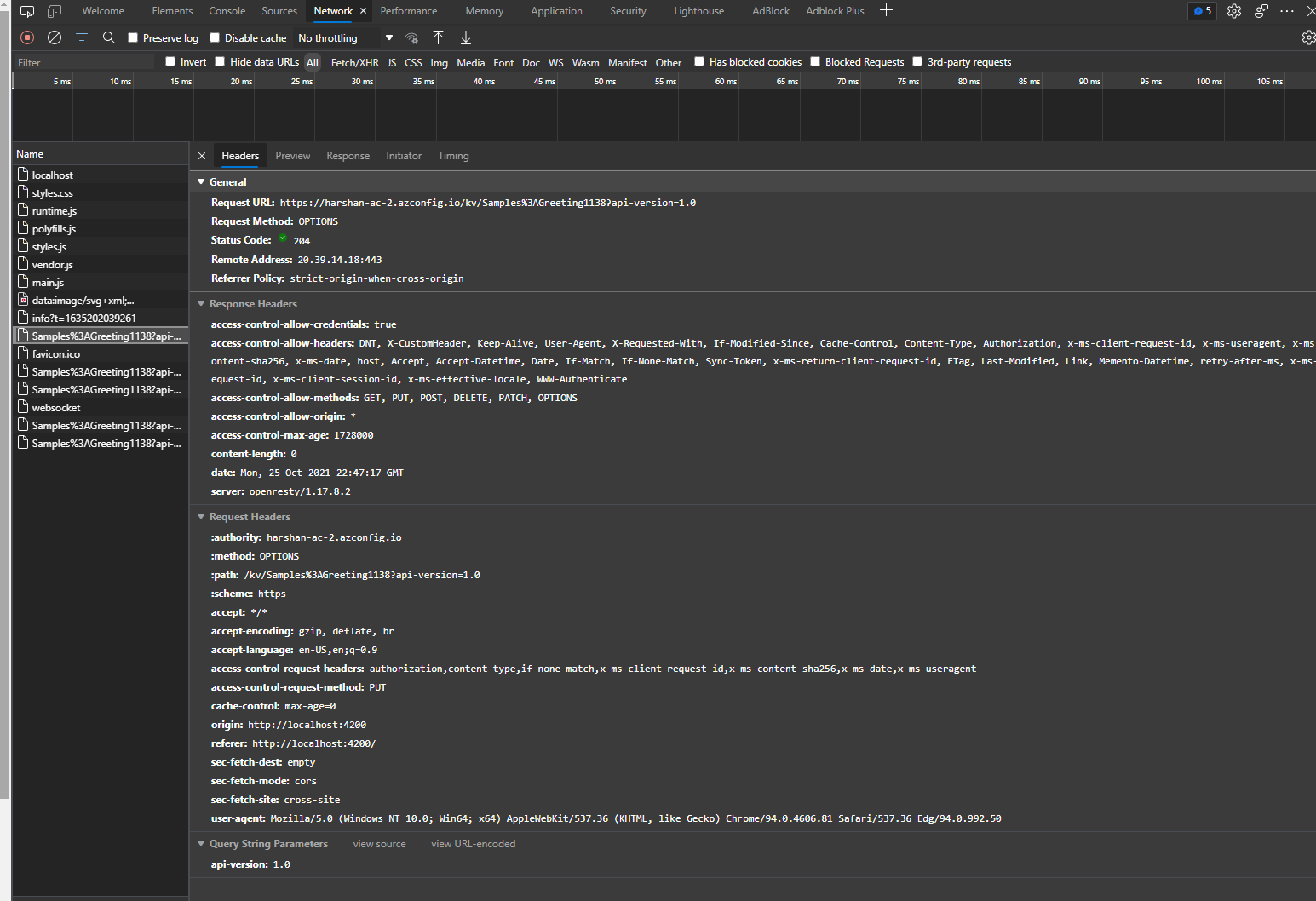Import HAR file upload arrow icon

click(438, 37)
